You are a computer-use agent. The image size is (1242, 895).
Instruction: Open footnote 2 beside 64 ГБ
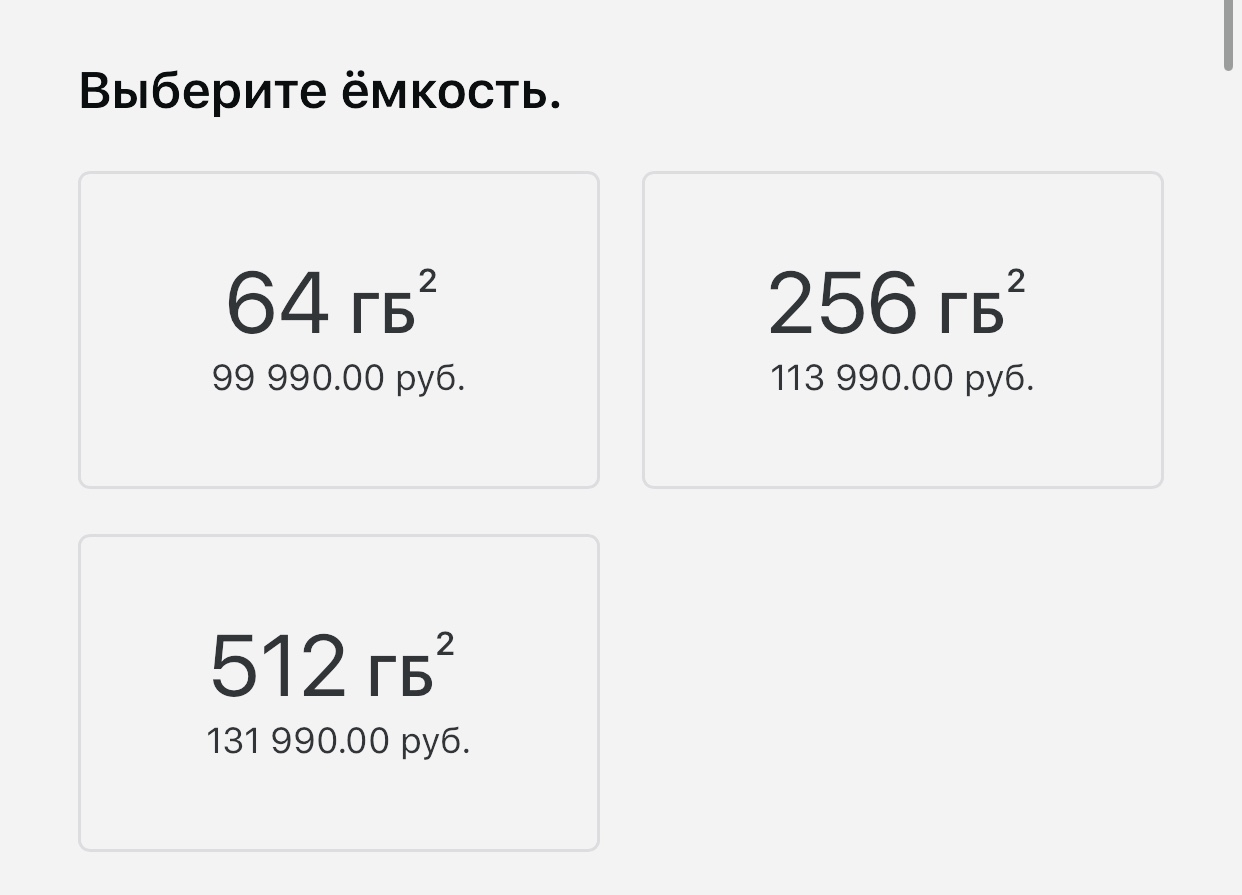pyautogui.click(x=427, y=283)
